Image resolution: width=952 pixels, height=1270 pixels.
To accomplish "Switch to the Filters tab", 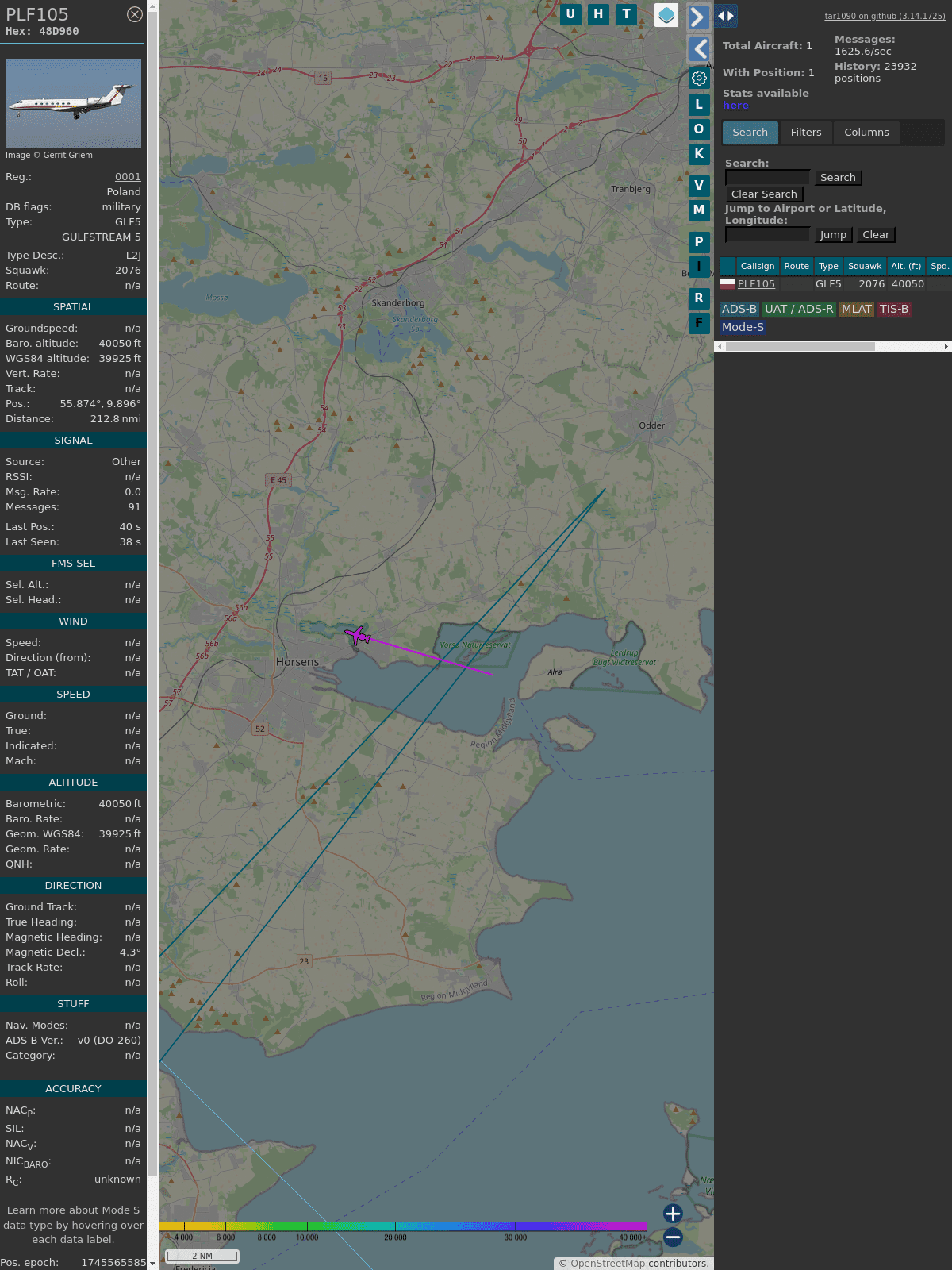I will pyautogui.click(x=805, y=133).
